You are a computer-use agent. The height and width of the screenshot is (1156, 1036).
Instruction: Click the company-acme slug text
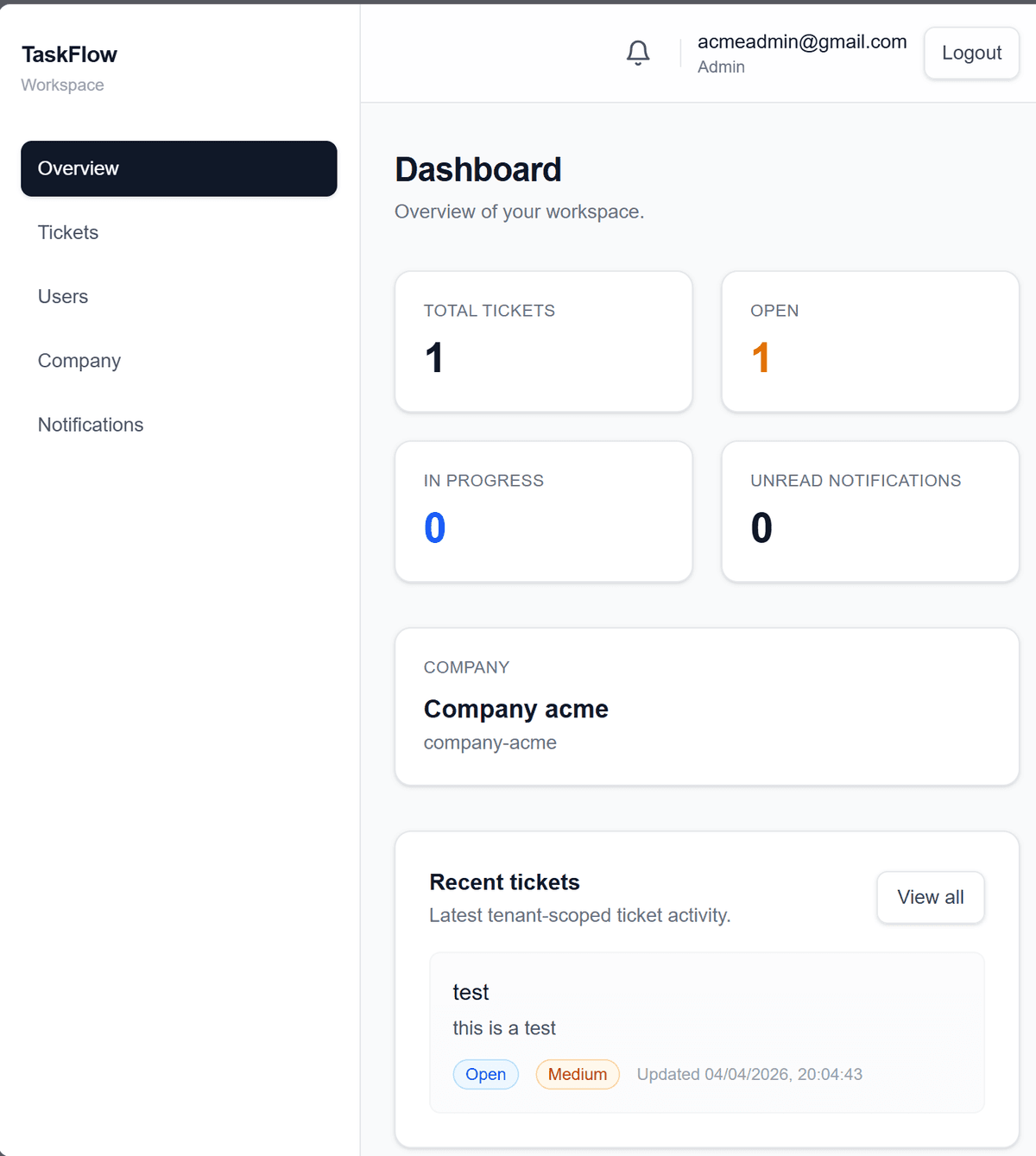(x=490, y=742)
